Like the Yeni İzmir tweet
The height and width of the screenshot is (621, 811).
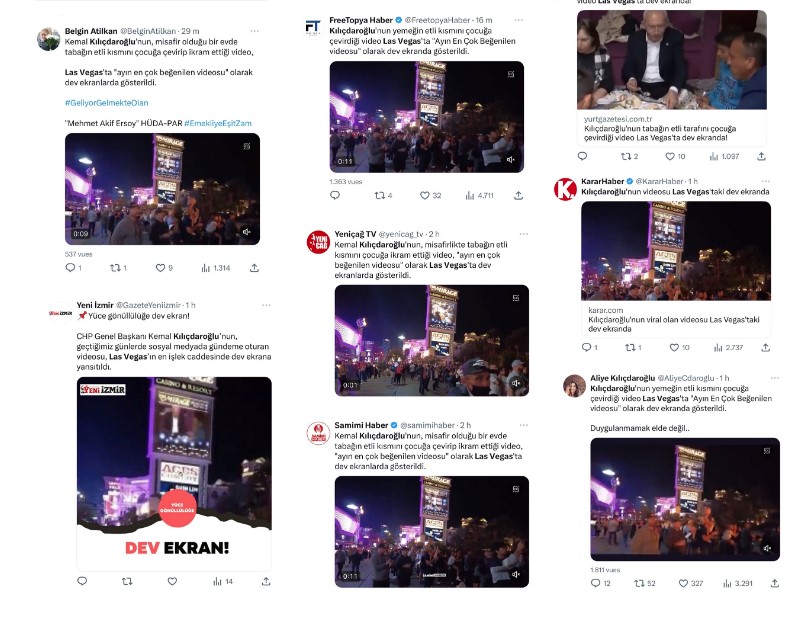point(172,581)
